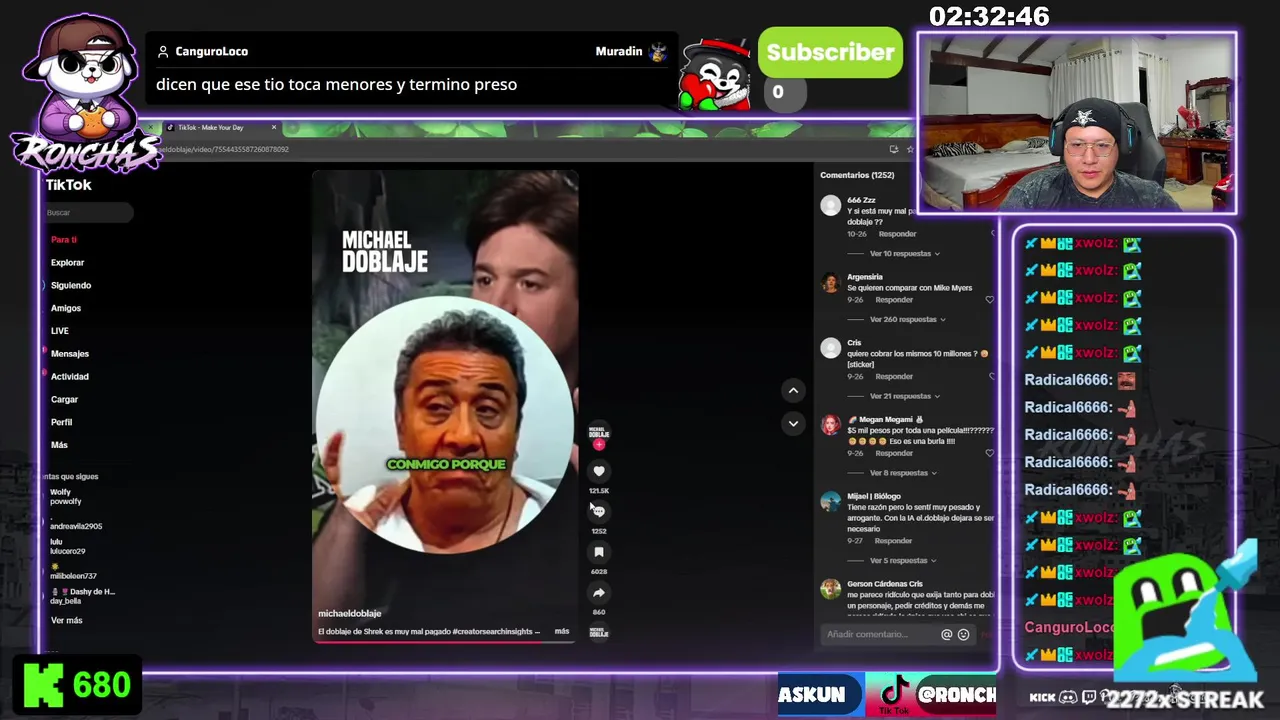The image size is (1280, 720).
Task: Expand Ver 5 respuestas replies
Action: (903, 561)
